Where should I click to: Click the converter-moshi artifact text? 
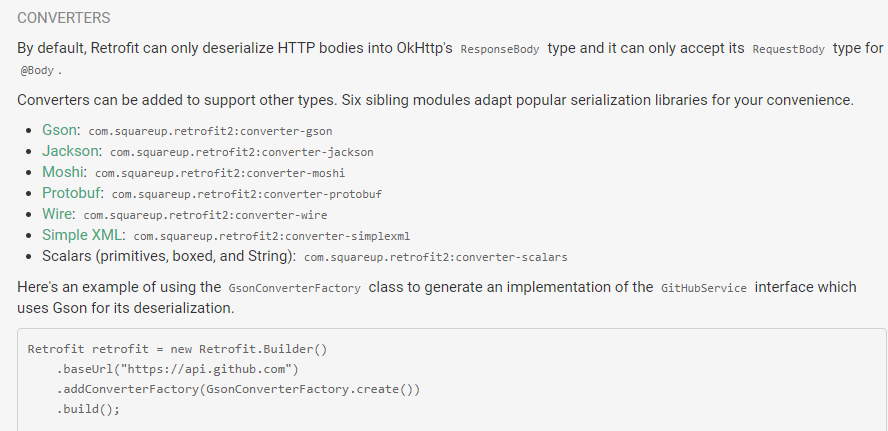click(x=220, y=173)
